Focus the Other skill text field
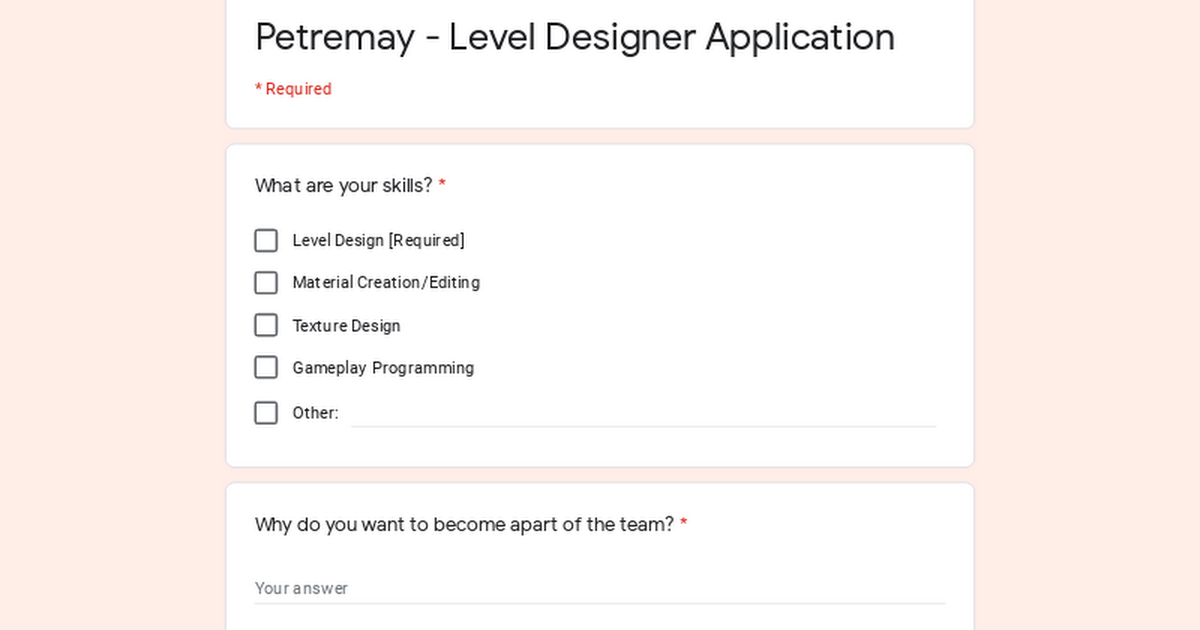 643,413
